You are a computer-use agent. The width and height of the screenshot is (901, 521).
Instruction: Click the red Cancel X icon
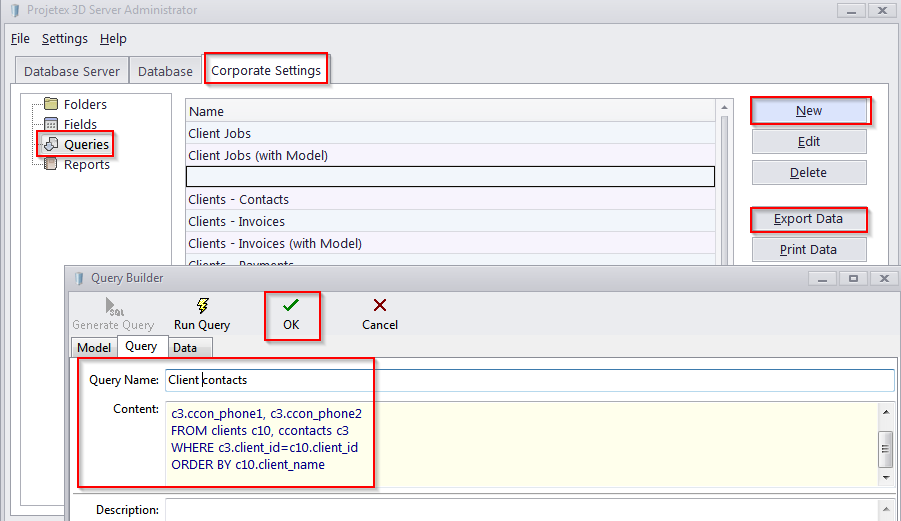pos(379,306)
